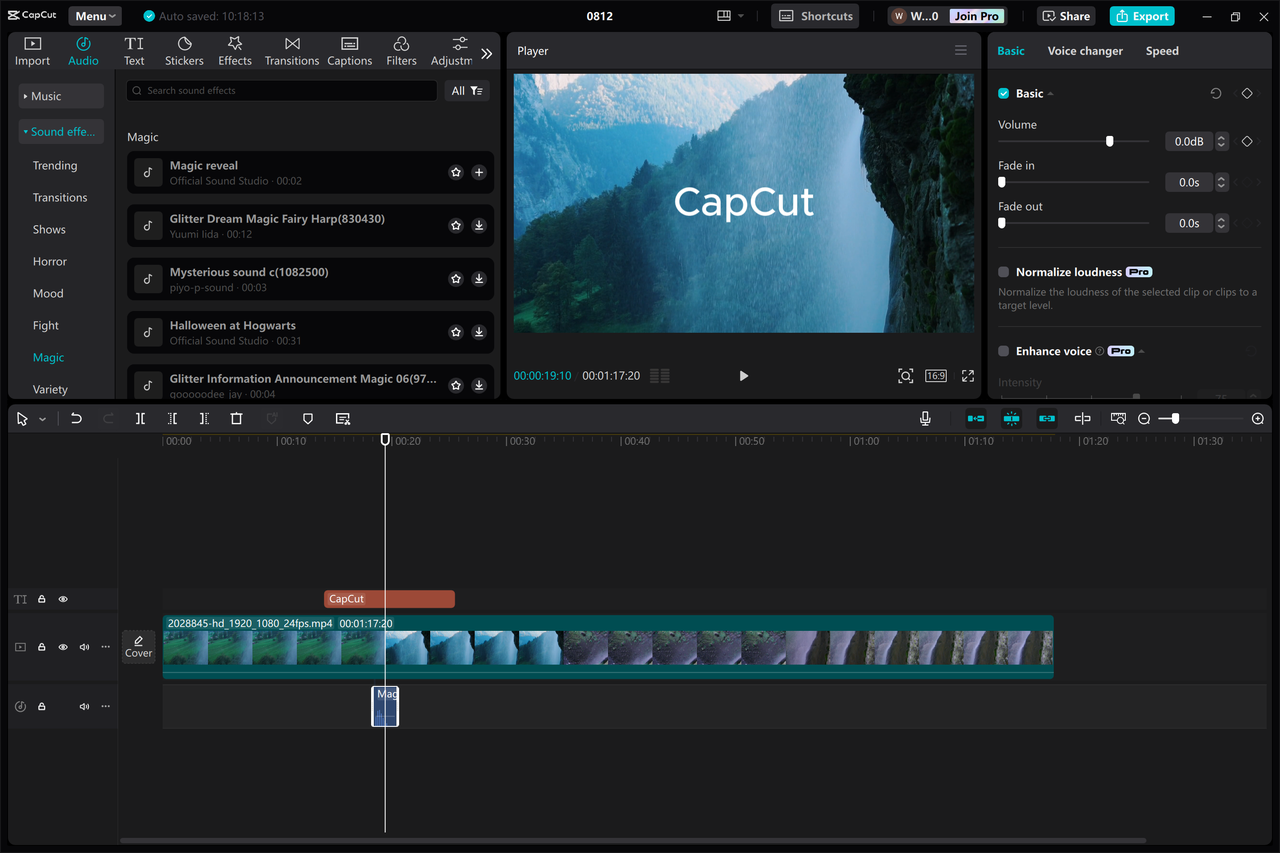
Task: Open the Captions panel
Action: pos(349,50)
